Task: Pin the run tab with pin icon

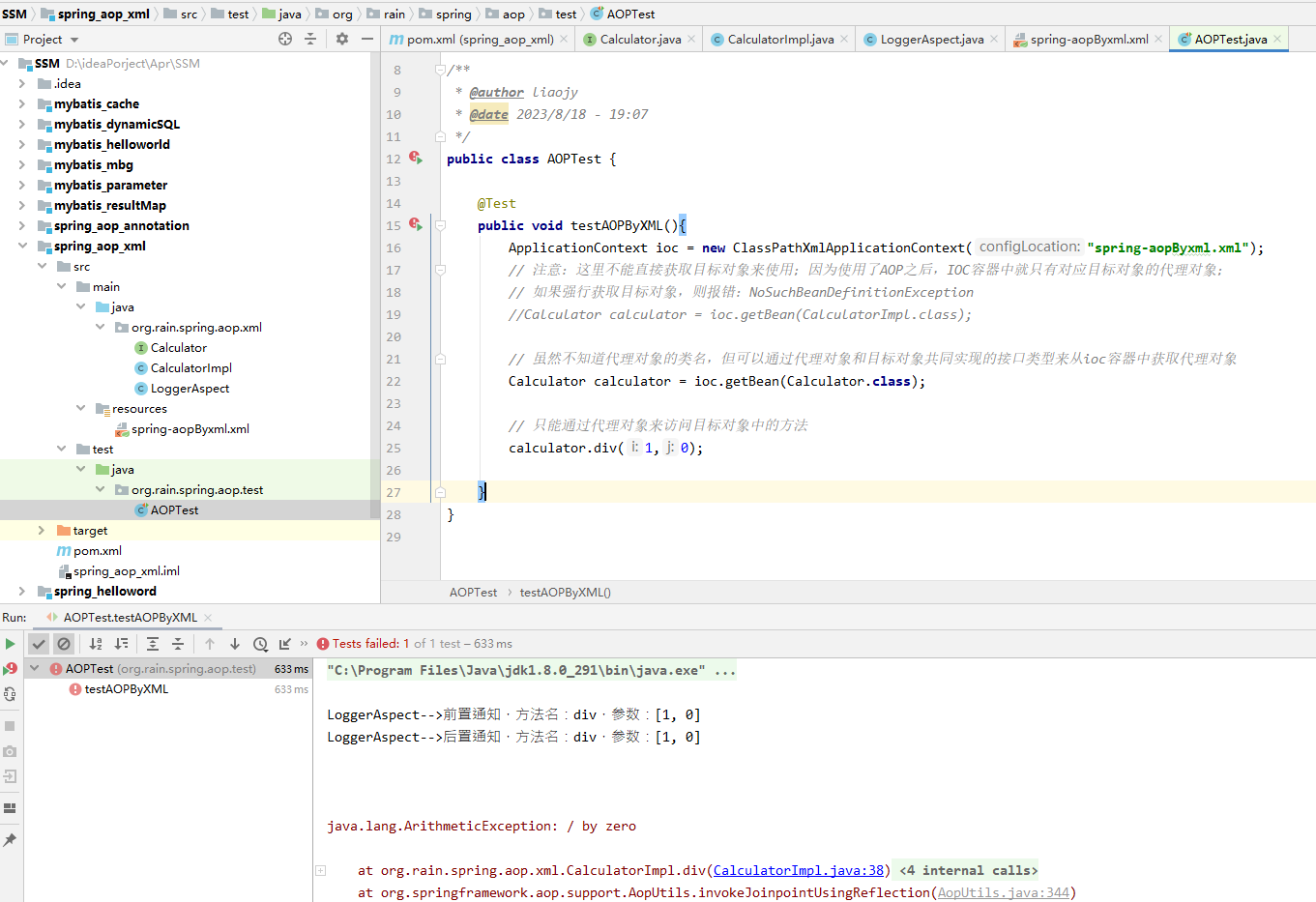Action: 10,840
